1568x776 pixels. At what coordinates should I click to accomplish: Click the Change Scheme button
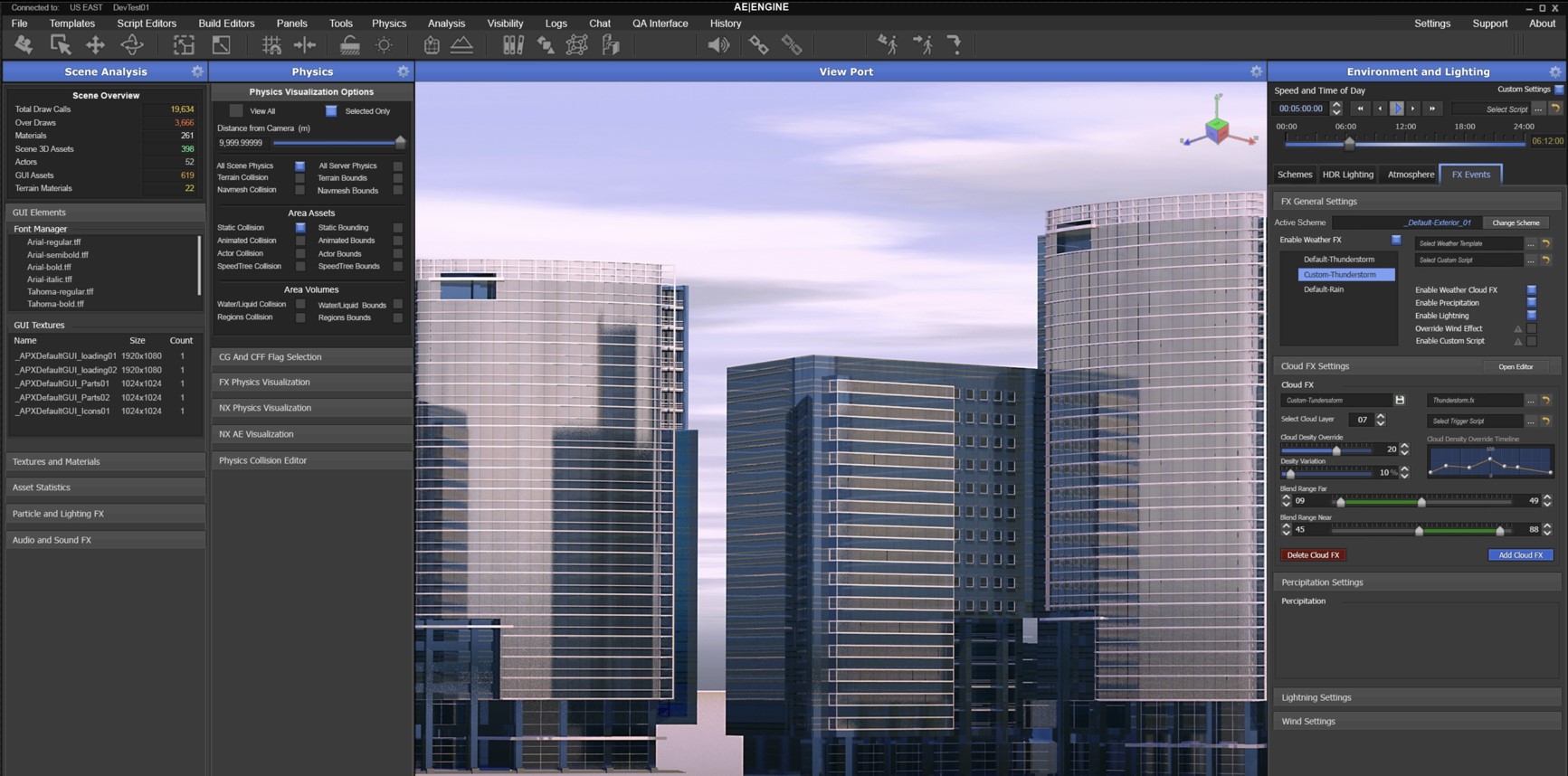pyautogui.click(x=1516, y=222)
